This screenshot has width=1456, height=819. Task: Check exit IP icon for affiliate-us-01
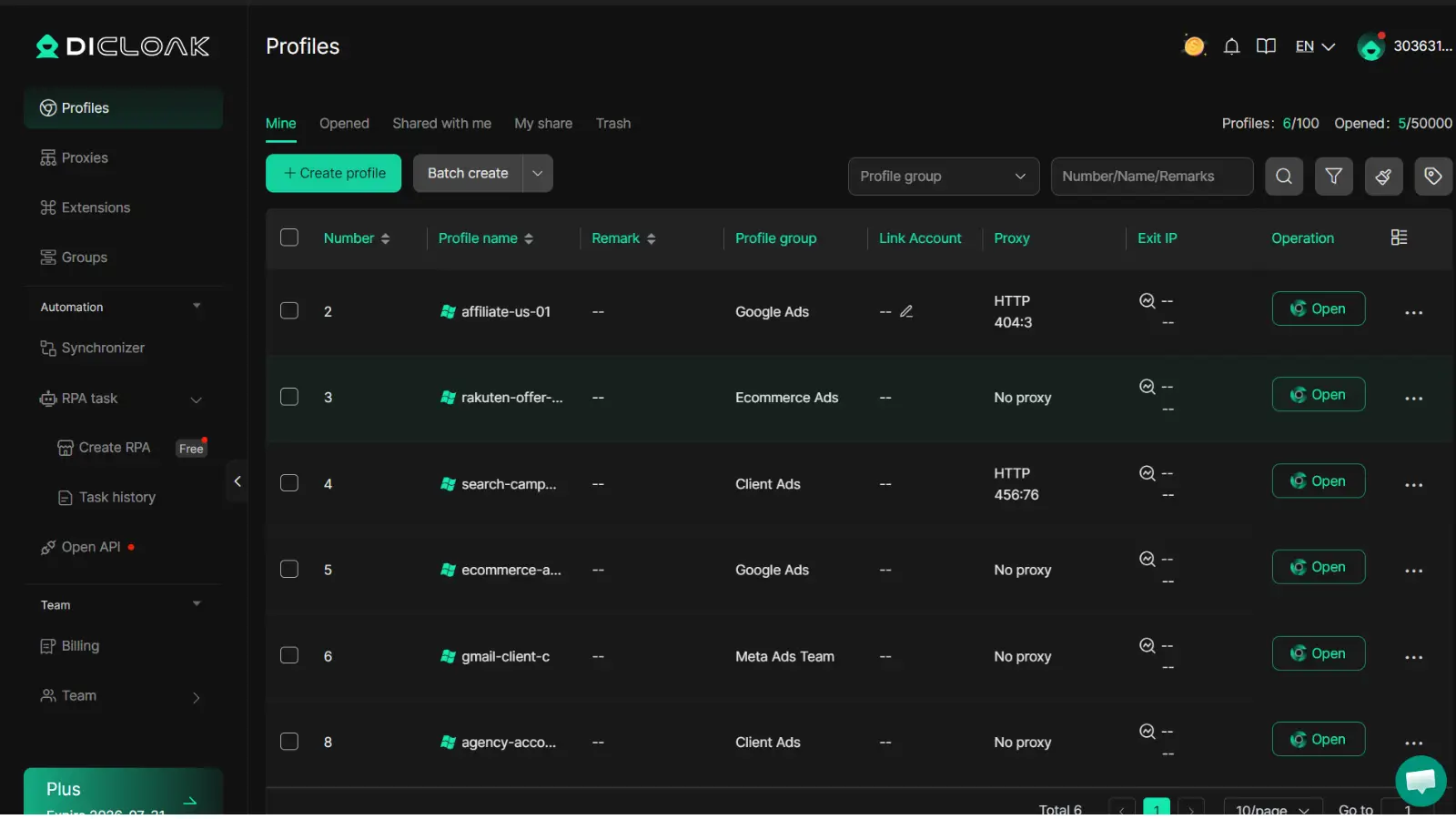[x=1147, y=300]
